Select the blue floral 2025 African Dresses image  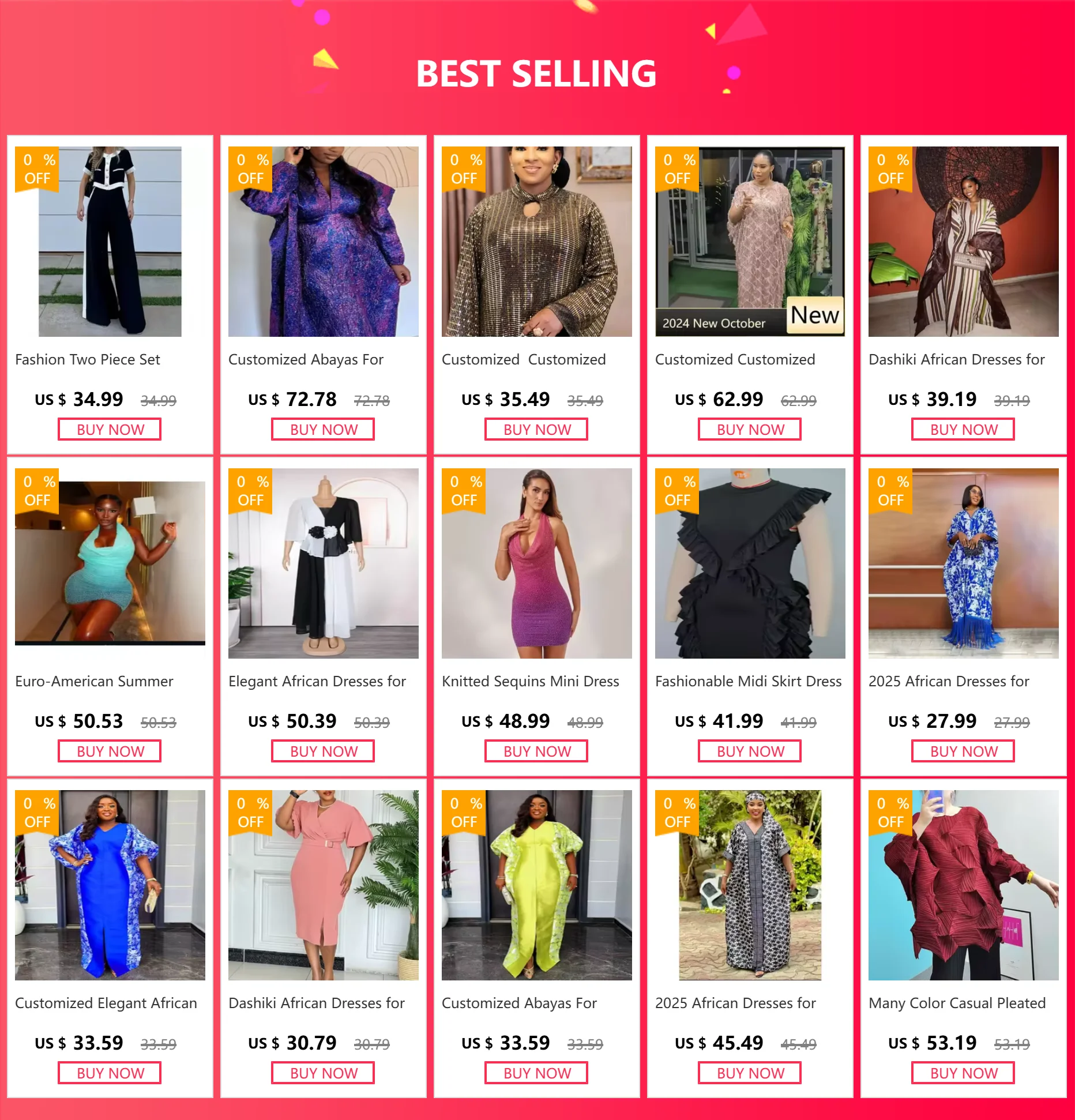pos(964,563)
